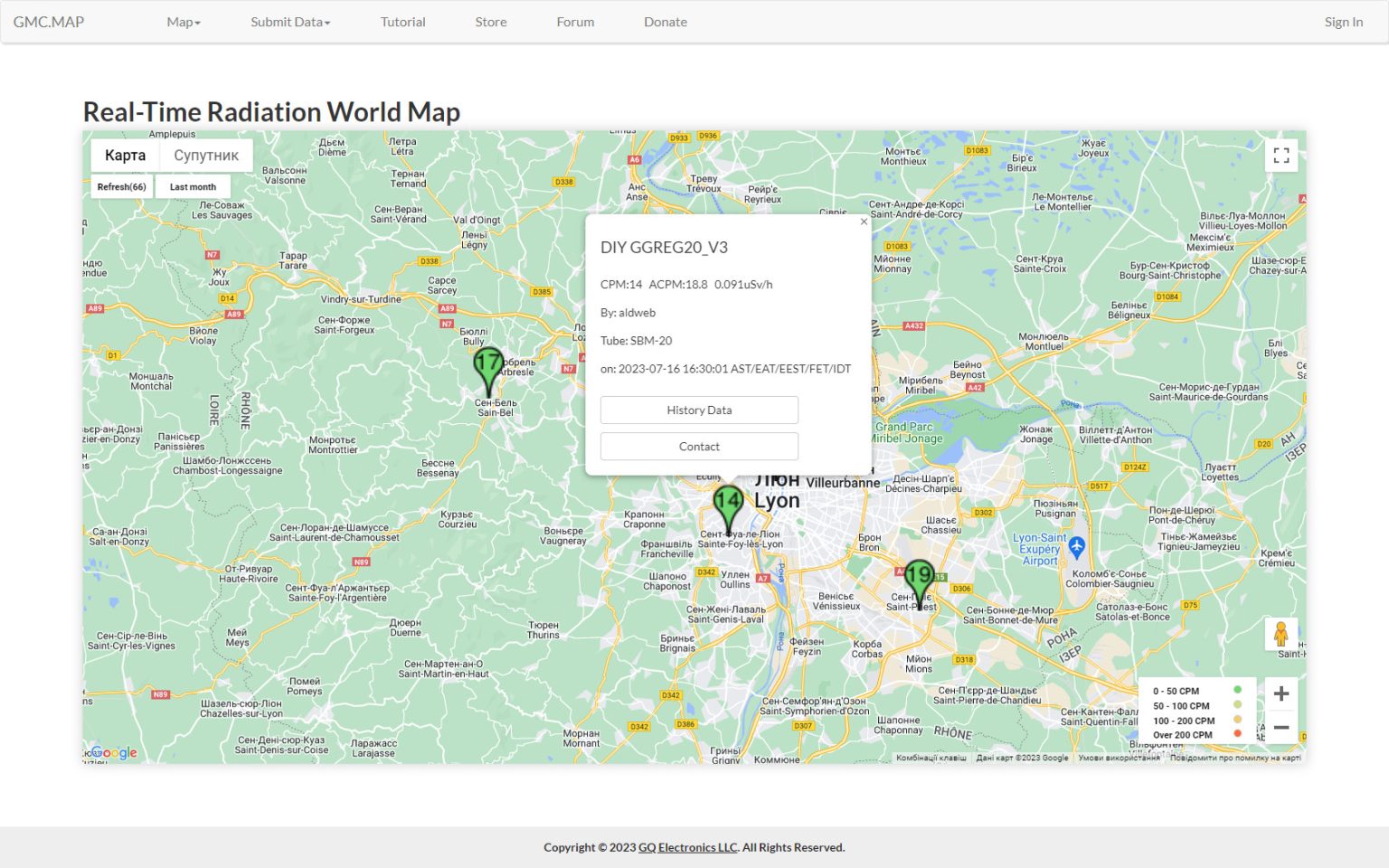Viewport: 1389px width, 868px height.
Task: Click the Last month filter button
Action: 193,187
